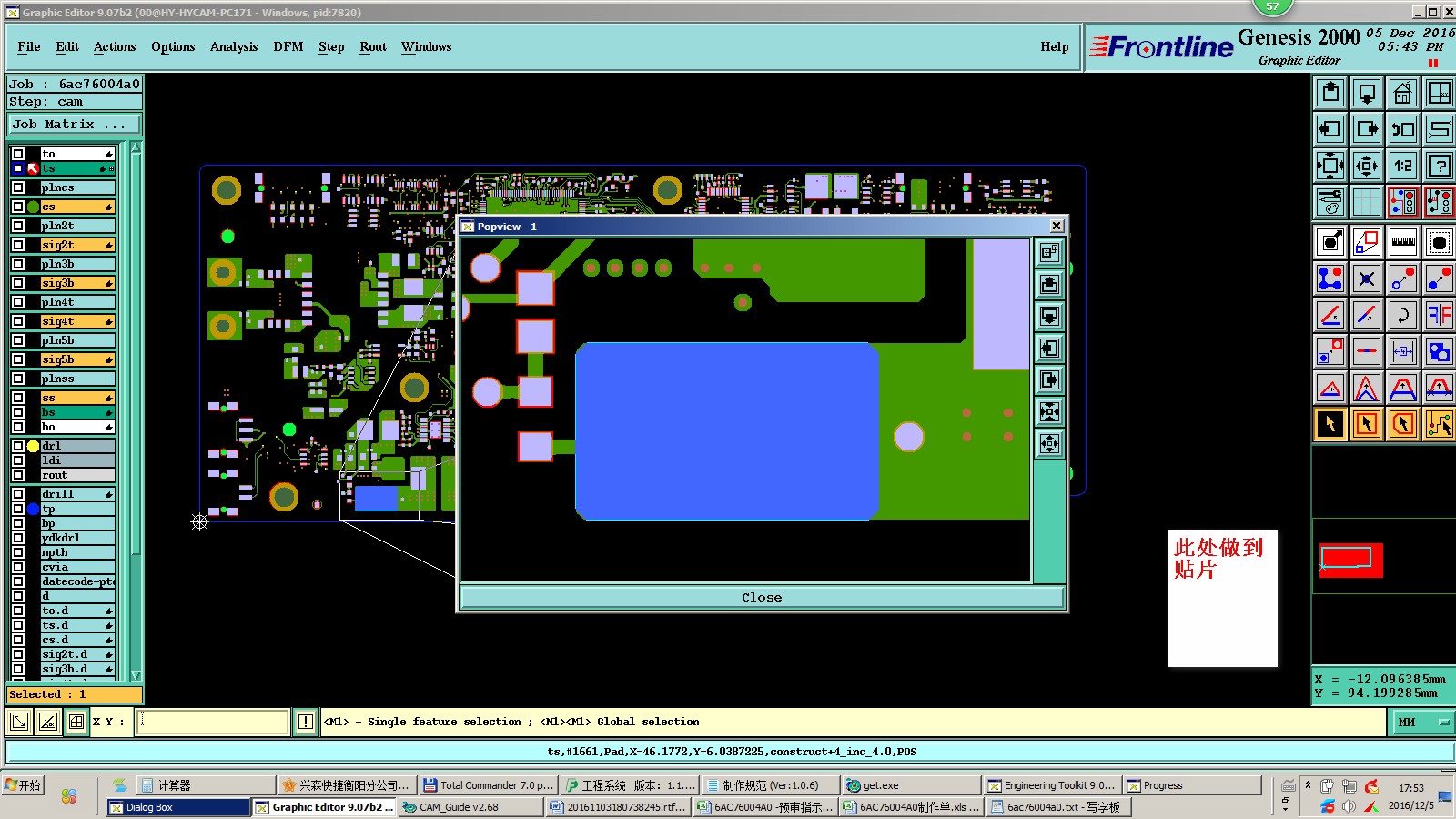Click the pan down icon in Popview

point(1049,317)
